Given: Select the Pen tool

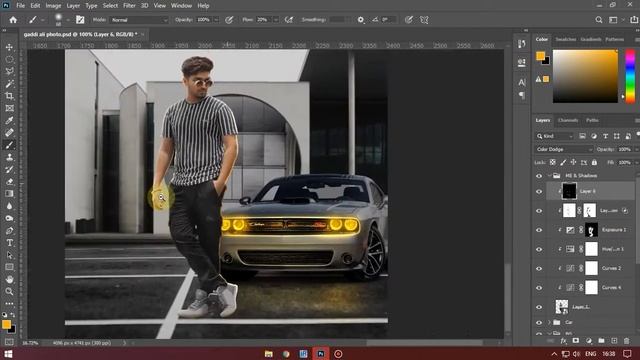Looking at the screenshot, I should click(x=9, y=231).
